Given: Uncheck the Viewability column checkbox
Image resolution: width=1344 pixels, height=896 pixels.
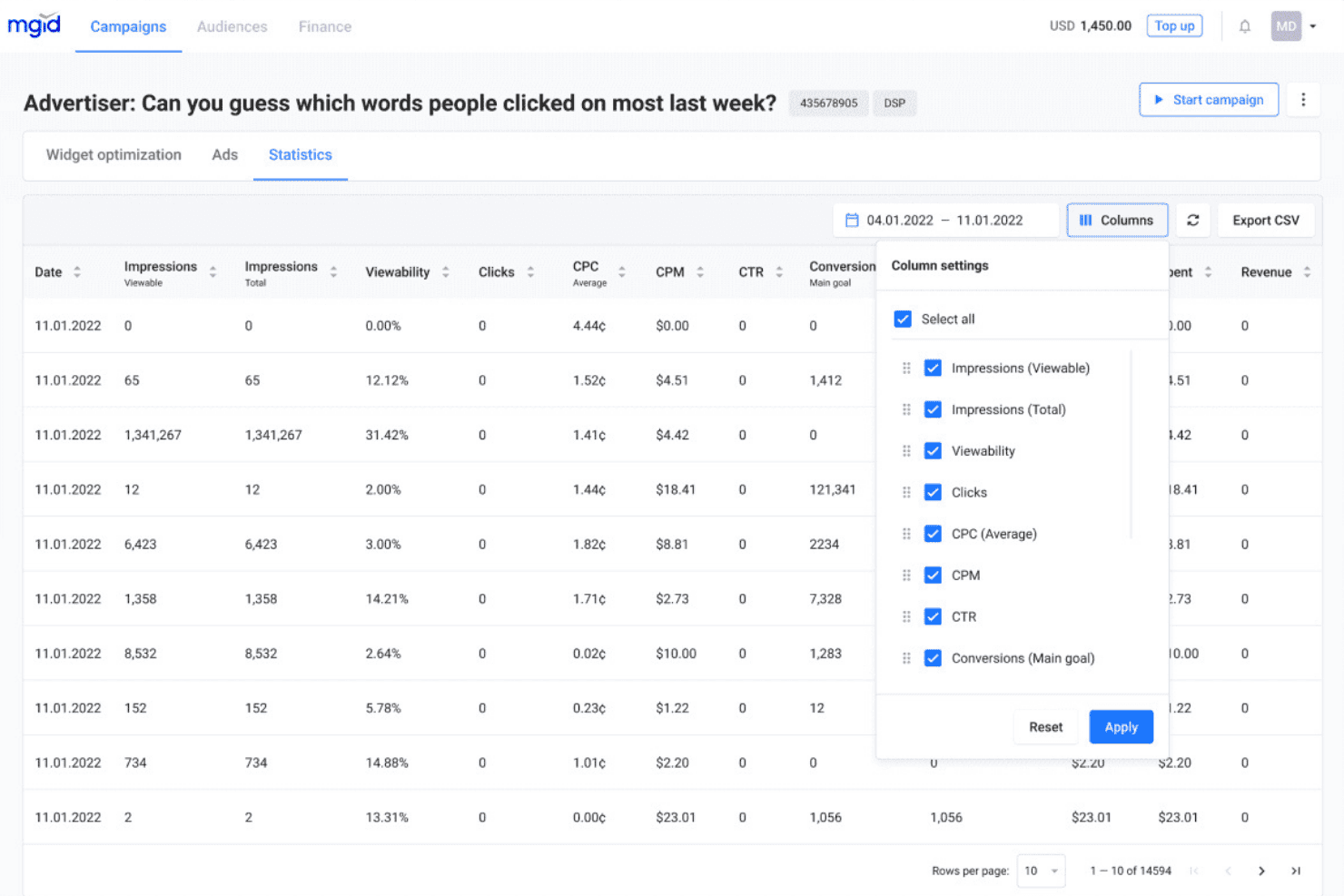Looking at the screenshot, I should [933, 451].
